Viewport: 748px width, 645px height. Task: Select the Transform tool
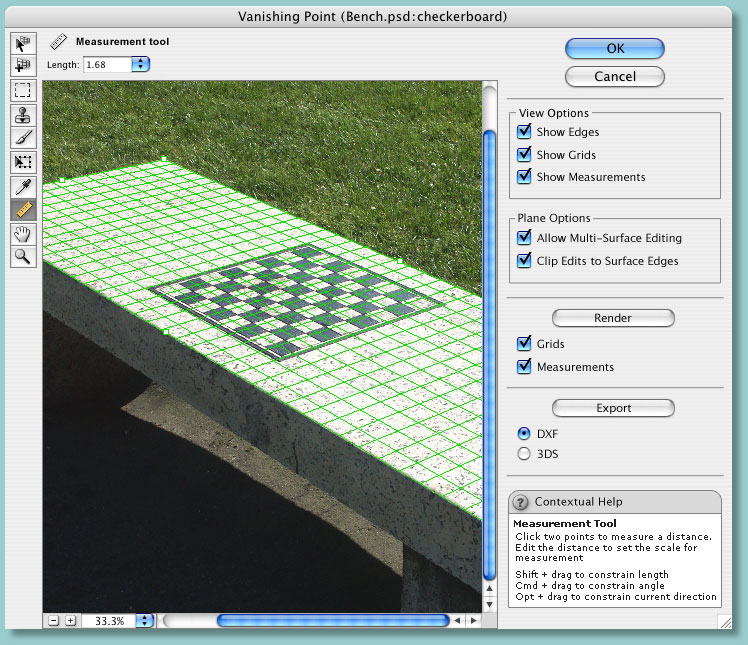23,162
